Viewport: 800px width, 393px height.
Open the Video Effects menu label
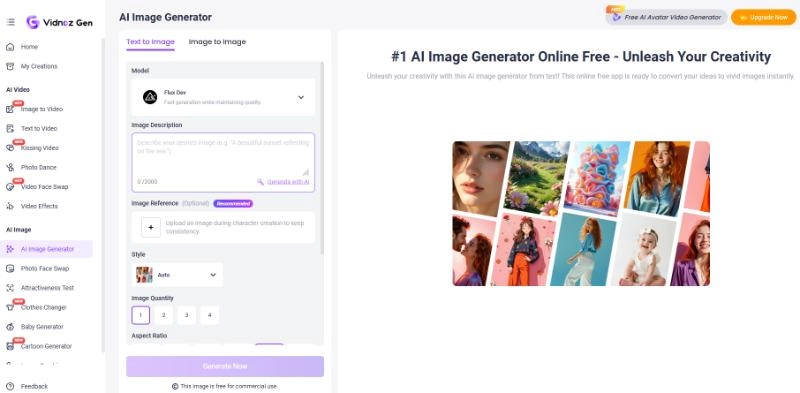(39, 206)
